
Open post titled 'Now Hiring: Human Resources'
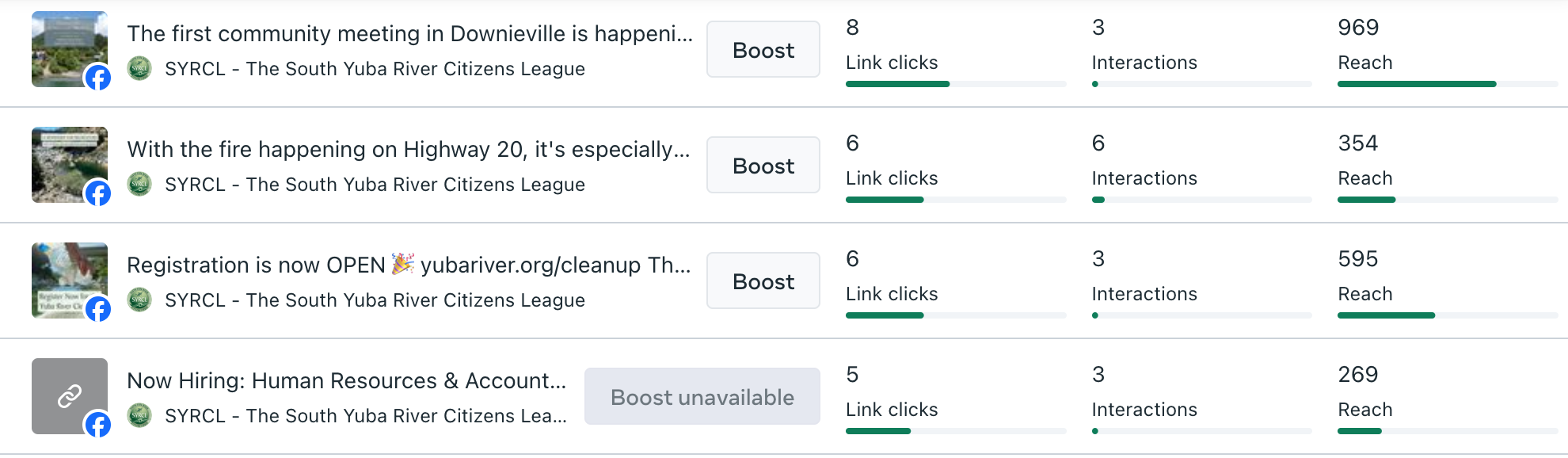coord(346,381)
